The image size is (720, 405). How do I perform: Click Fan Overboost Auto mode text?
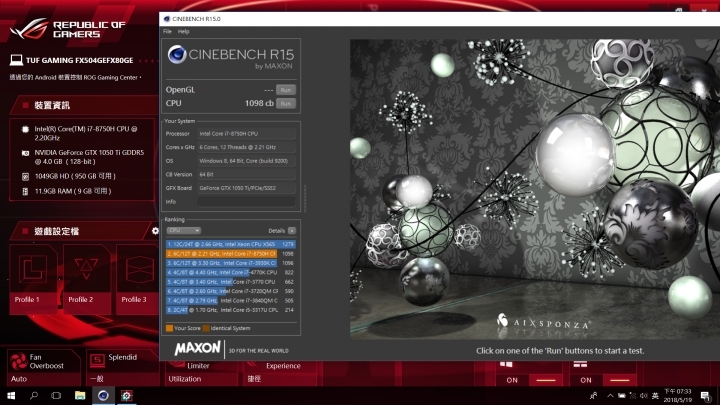point(19,379)
